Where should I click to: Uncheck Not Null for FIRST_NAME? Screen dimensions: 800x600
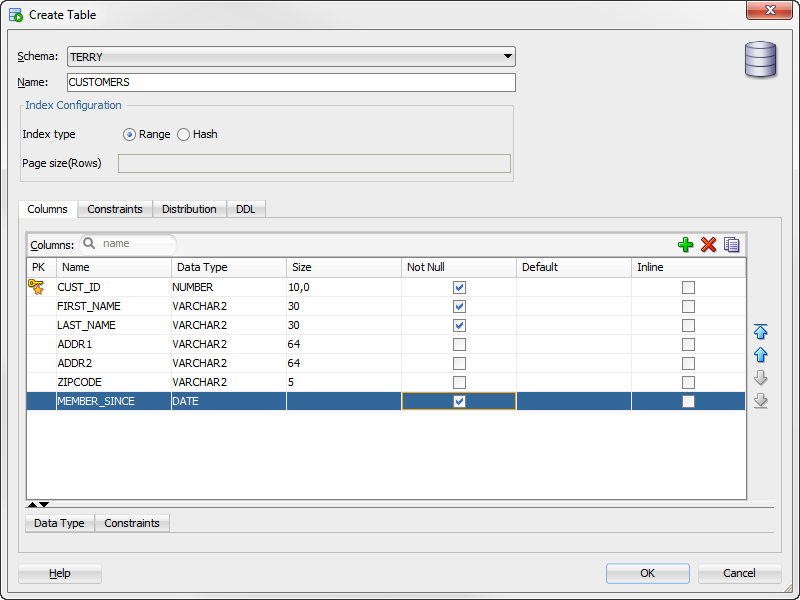[459, 306]
